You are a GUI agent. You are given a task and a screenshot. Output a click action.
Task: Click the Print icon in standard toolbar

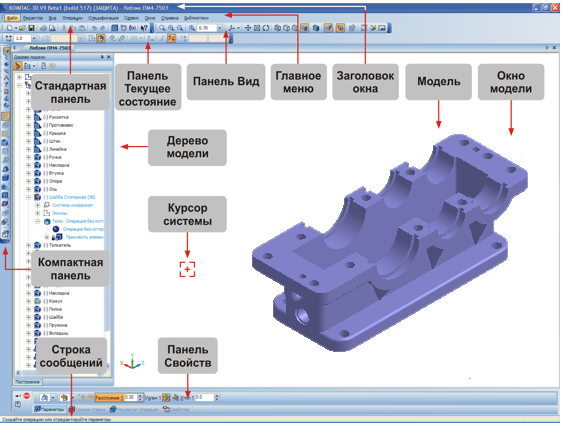pos(43,28)
